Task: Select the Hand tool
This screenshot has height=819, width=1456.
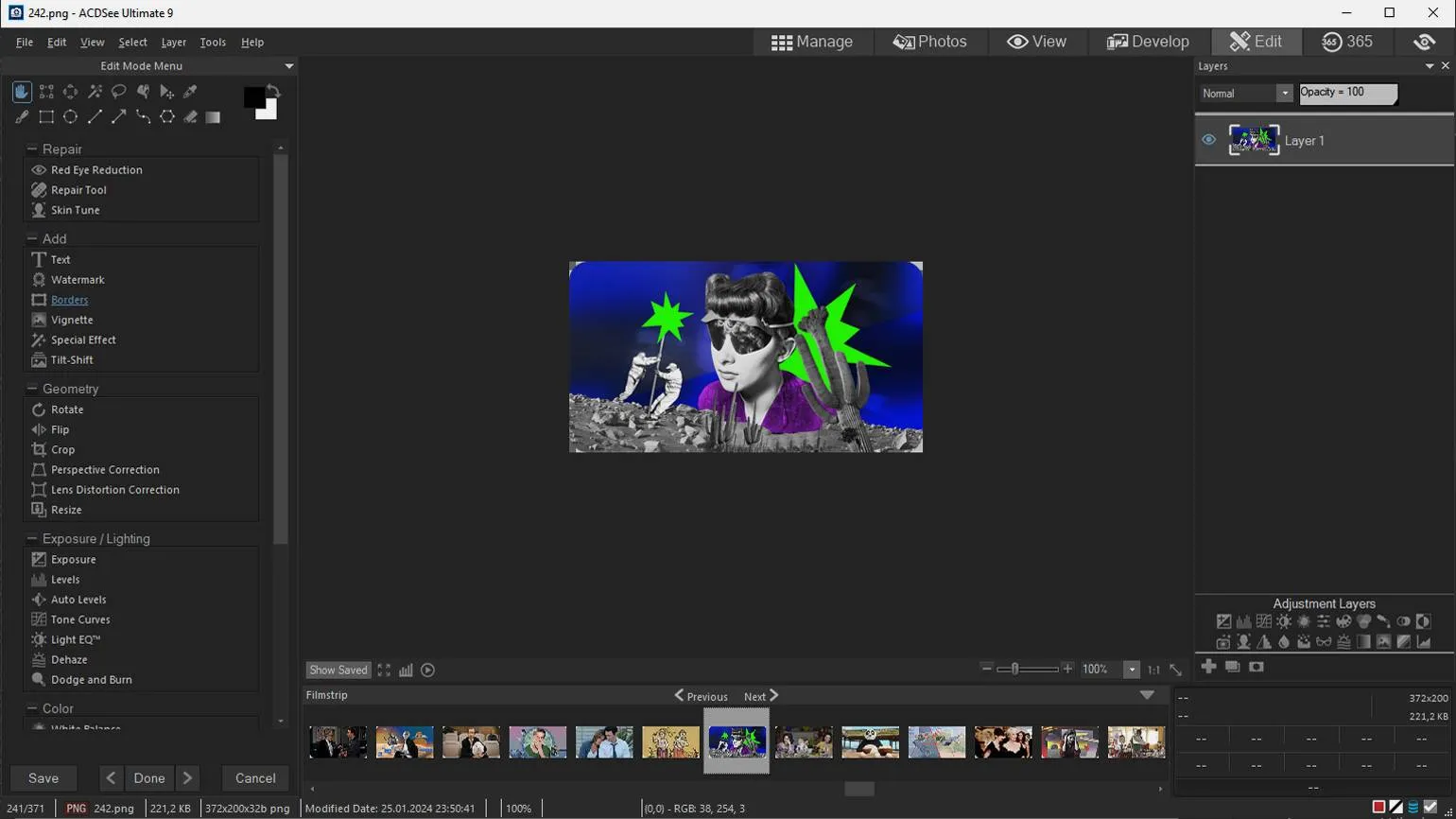Action: click(22, 92)
